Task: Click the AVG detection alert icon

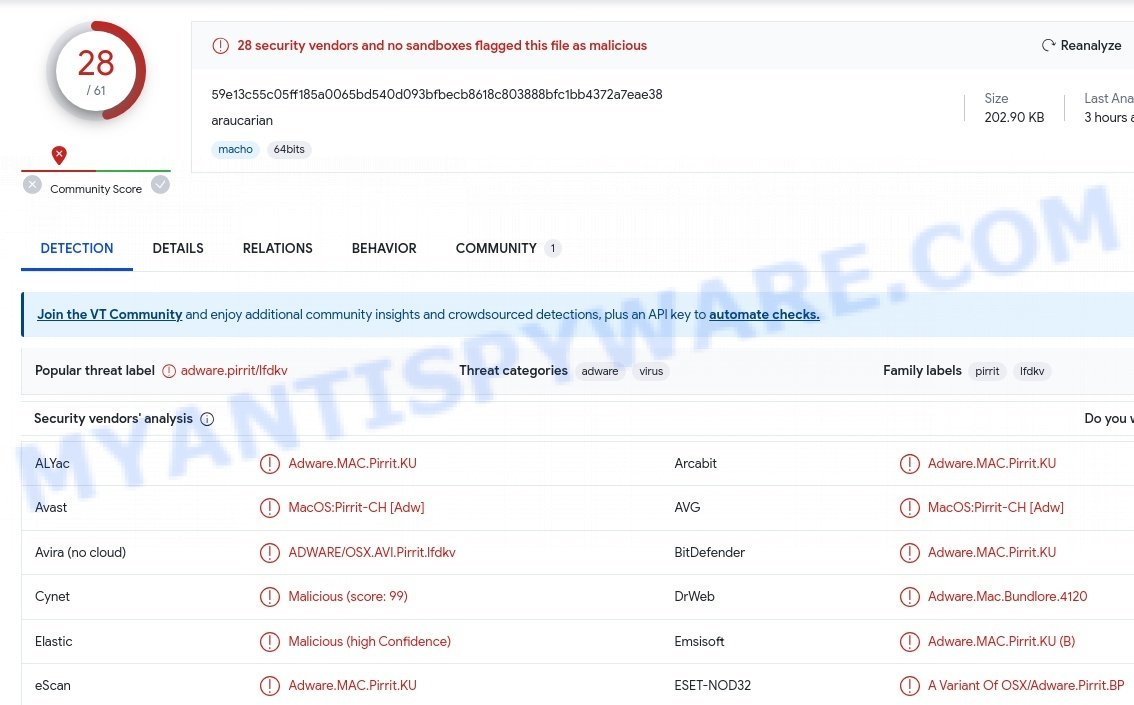Action: click(x=910, y=508)
